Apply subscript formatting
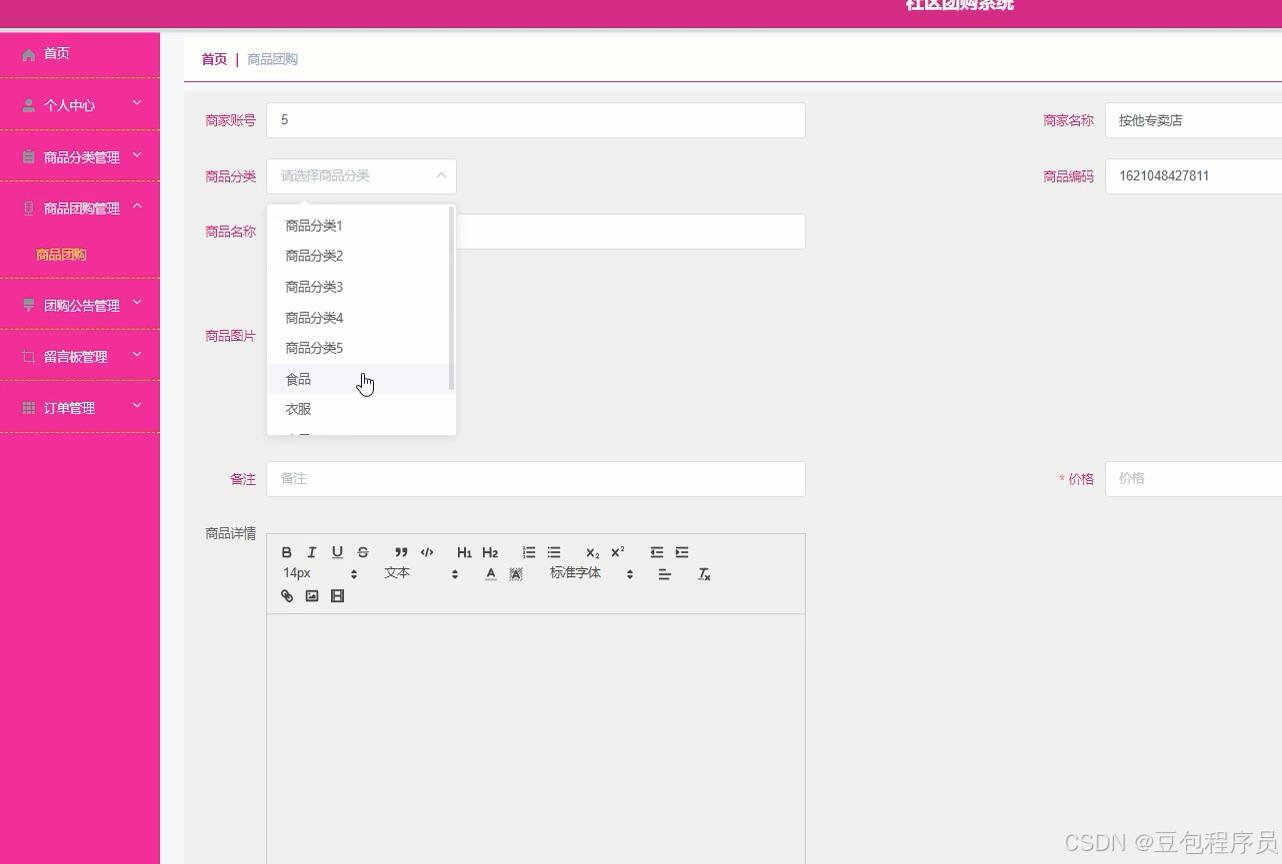 592,552
